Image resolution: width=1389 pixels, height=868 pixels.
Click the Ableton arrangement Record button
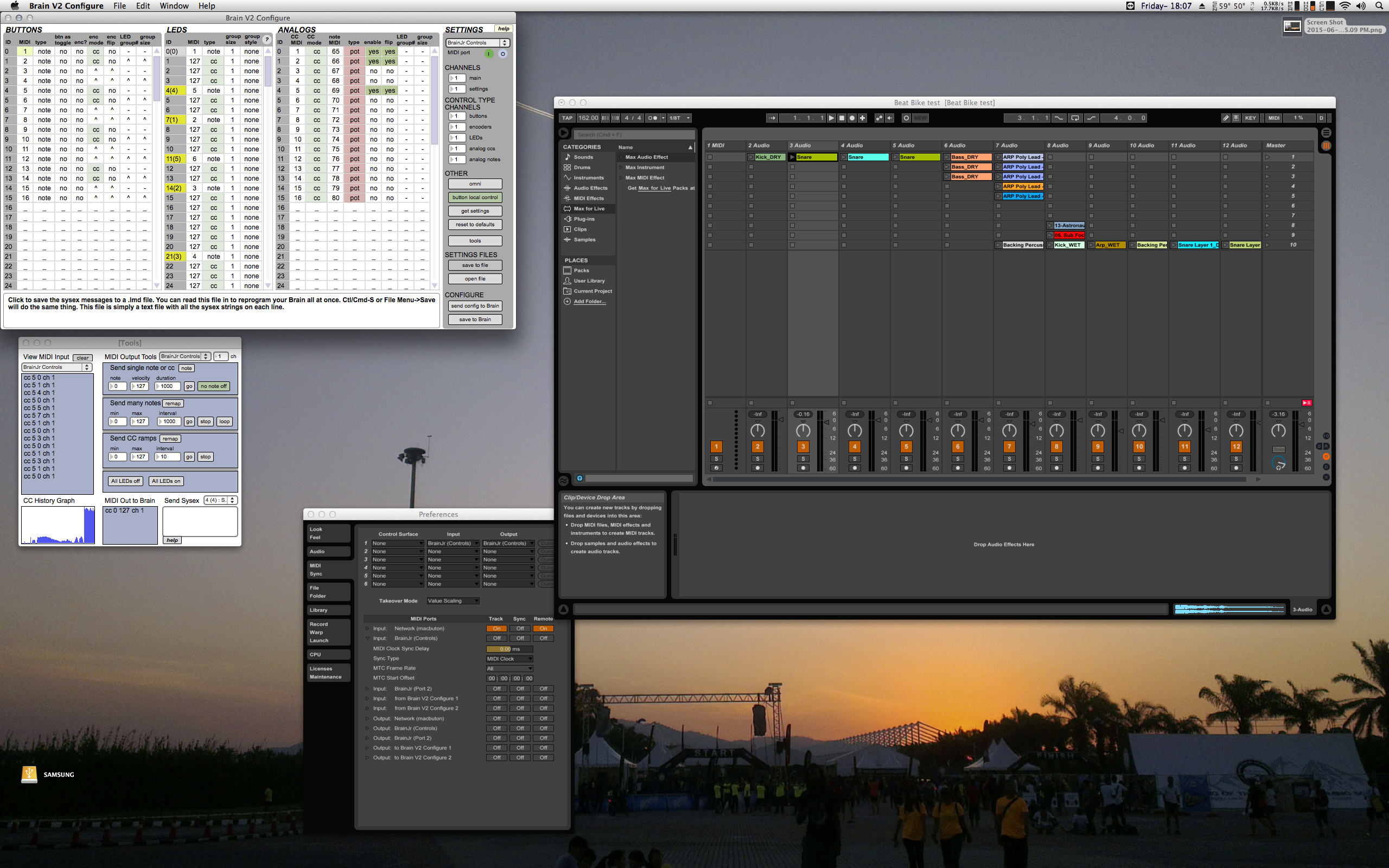pyautogui.click(x=852, y=118)
